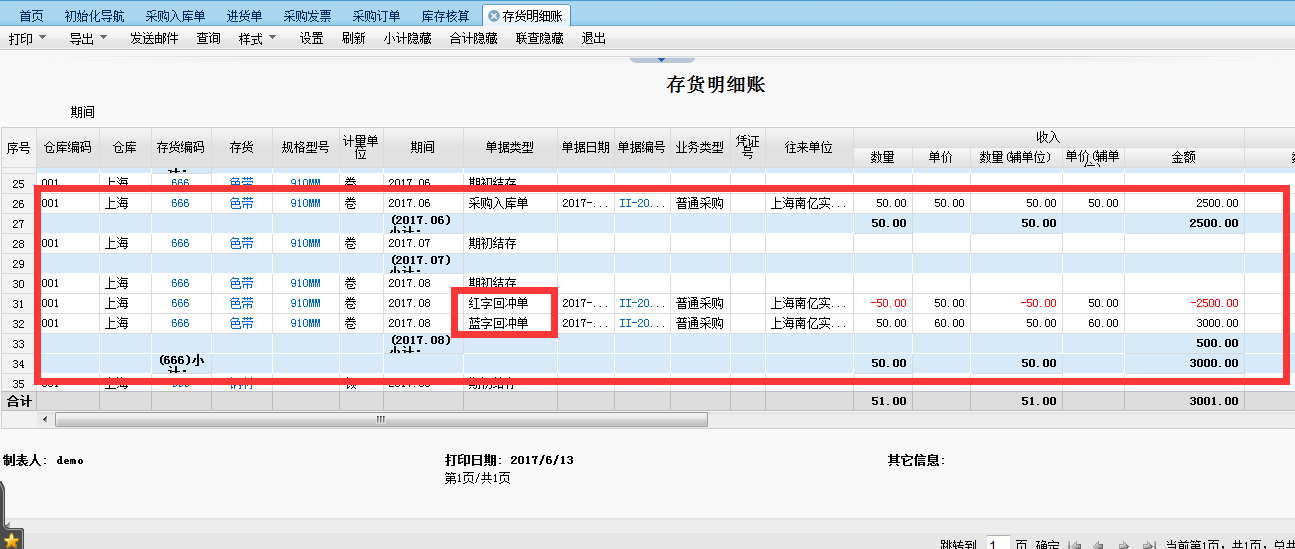Switch to the 采购入库单 tab

(x=175, y=16)
